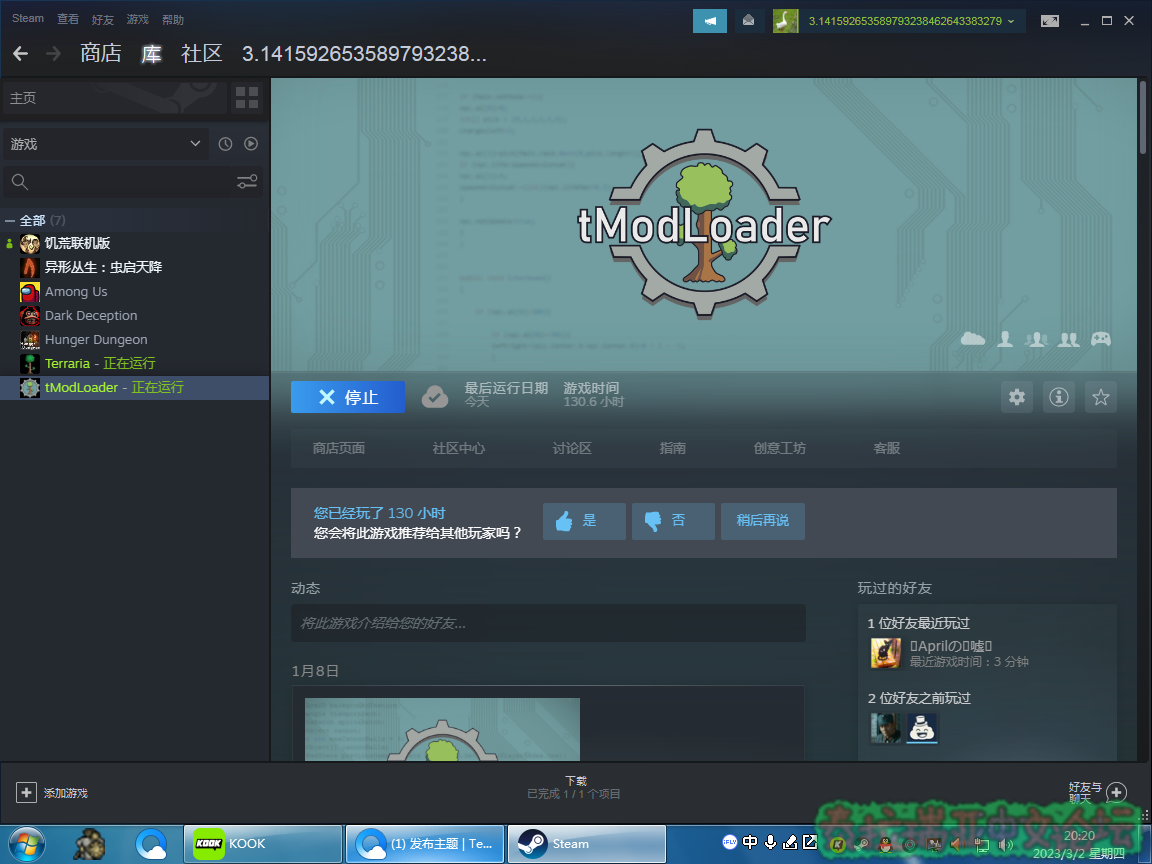Open 创意工坊 link
Screen dimensions: 1152x864
coord(780,448)
